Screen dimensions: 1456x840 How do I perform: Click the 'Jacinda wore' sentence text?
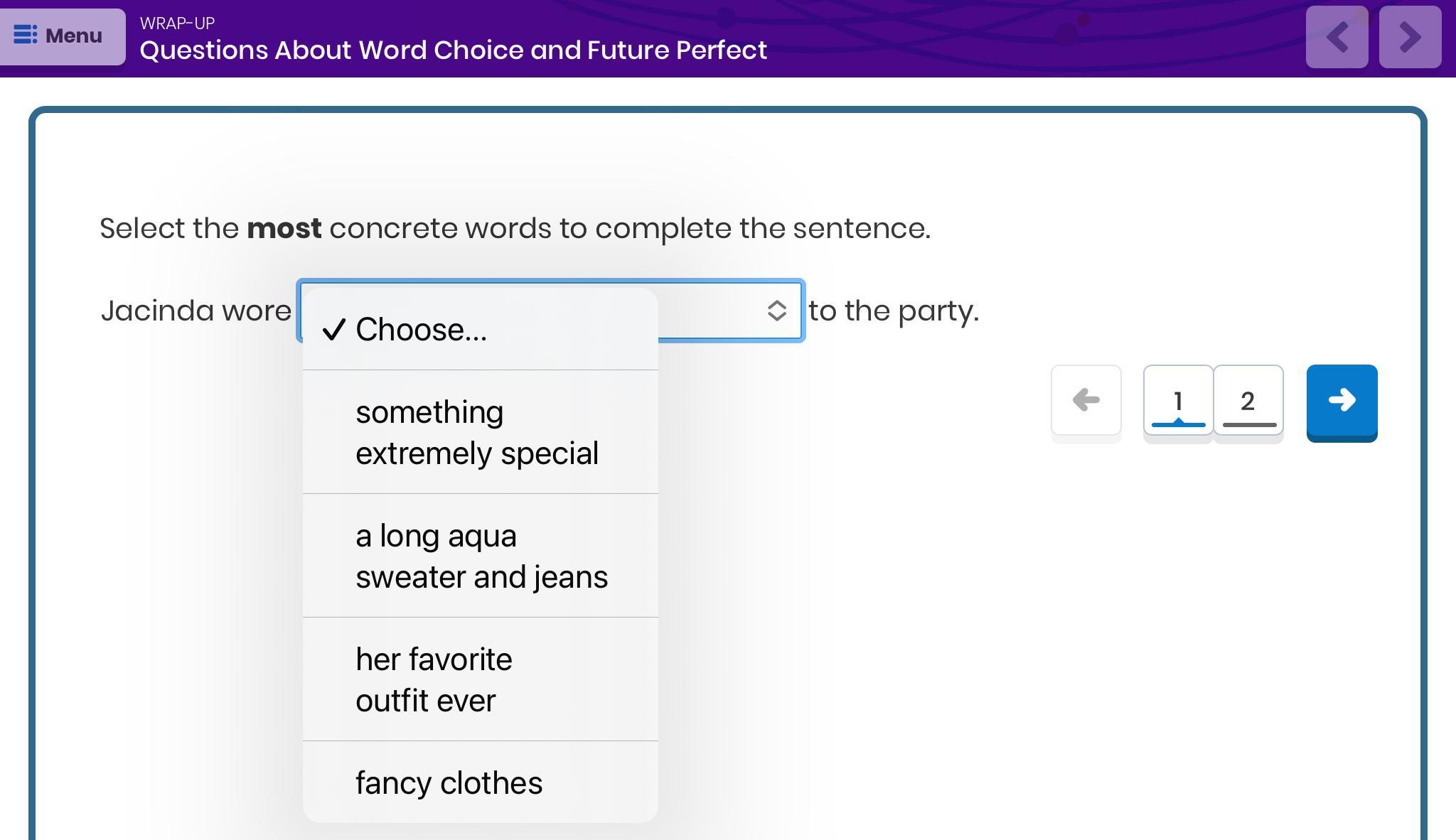tap(196, 311)
